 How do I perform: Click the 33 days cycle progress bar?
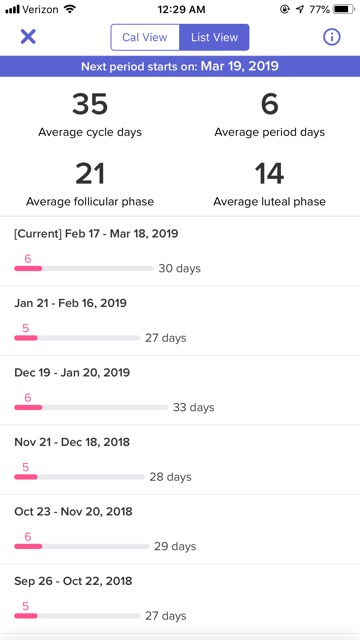[91, 407]
